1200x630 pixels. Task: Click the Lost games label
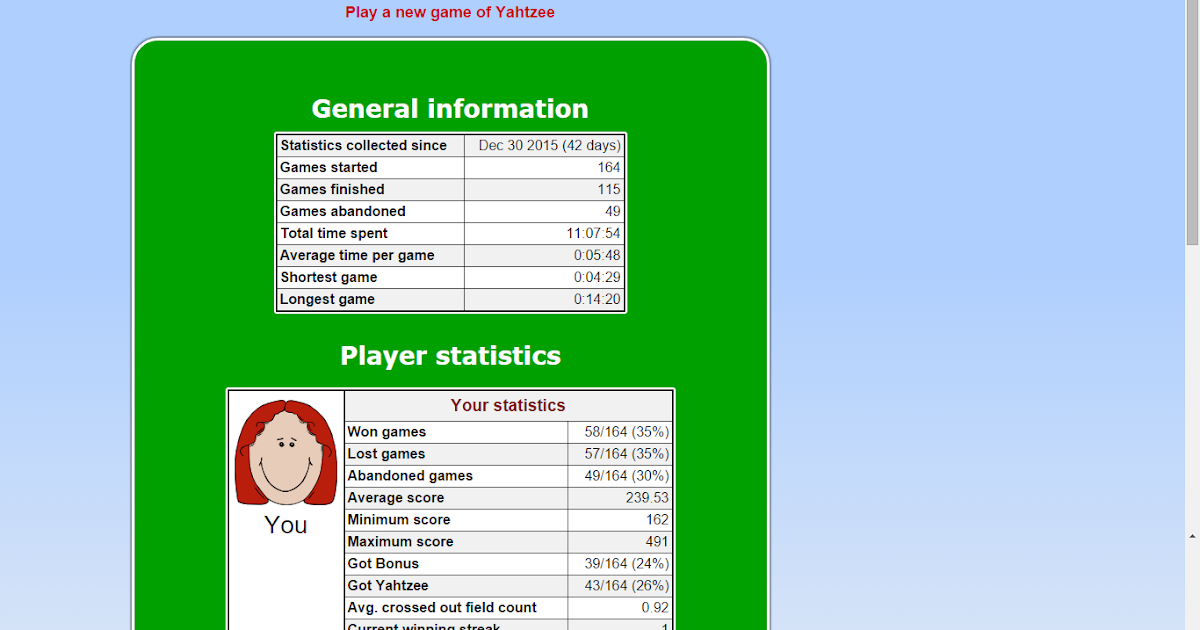(x=386, y=454)
